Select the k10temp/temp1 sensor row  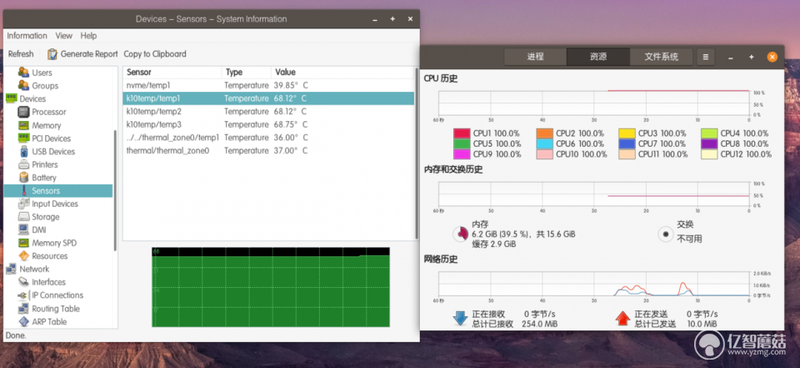268,98
